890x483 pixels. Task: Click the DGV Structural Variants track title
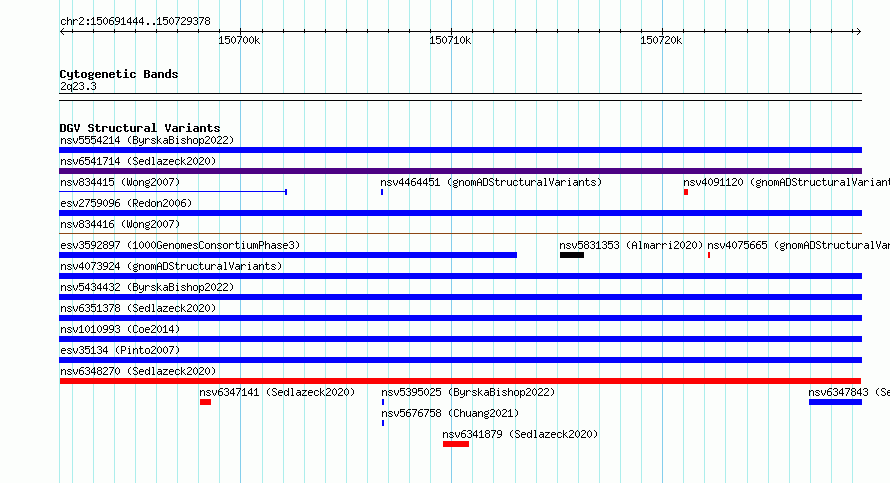point(140,128)
